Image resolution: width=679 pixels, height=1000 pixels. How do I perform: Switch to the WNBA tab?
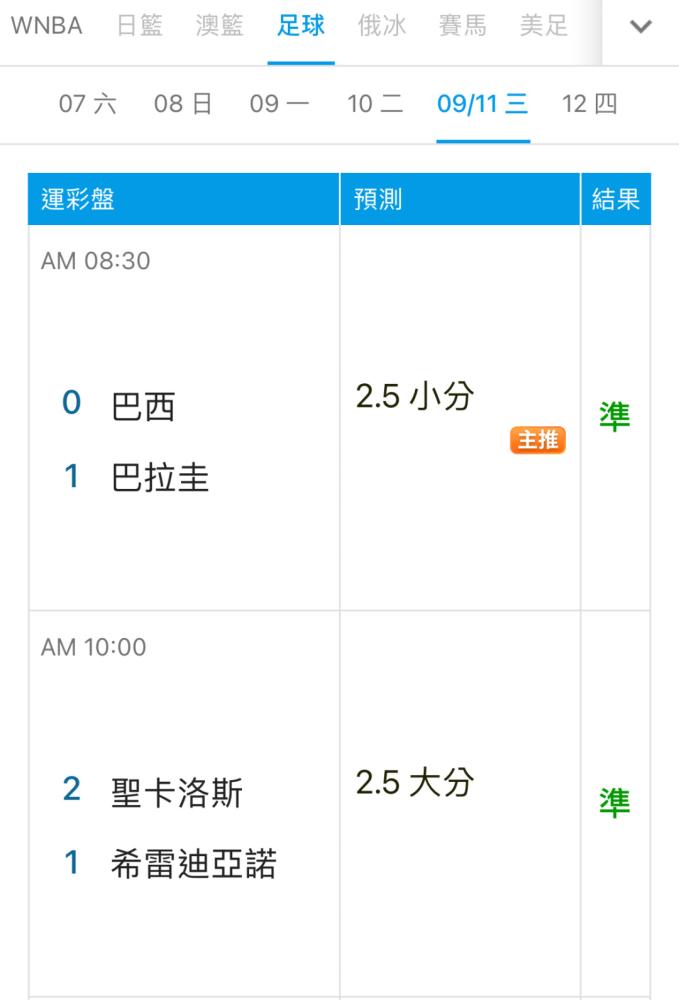point(47,26)
